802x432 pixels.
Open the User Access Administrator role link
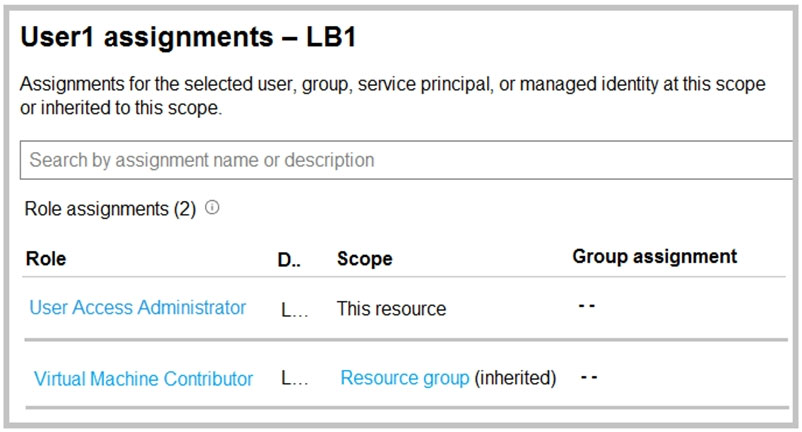click(x=137, y=308)
